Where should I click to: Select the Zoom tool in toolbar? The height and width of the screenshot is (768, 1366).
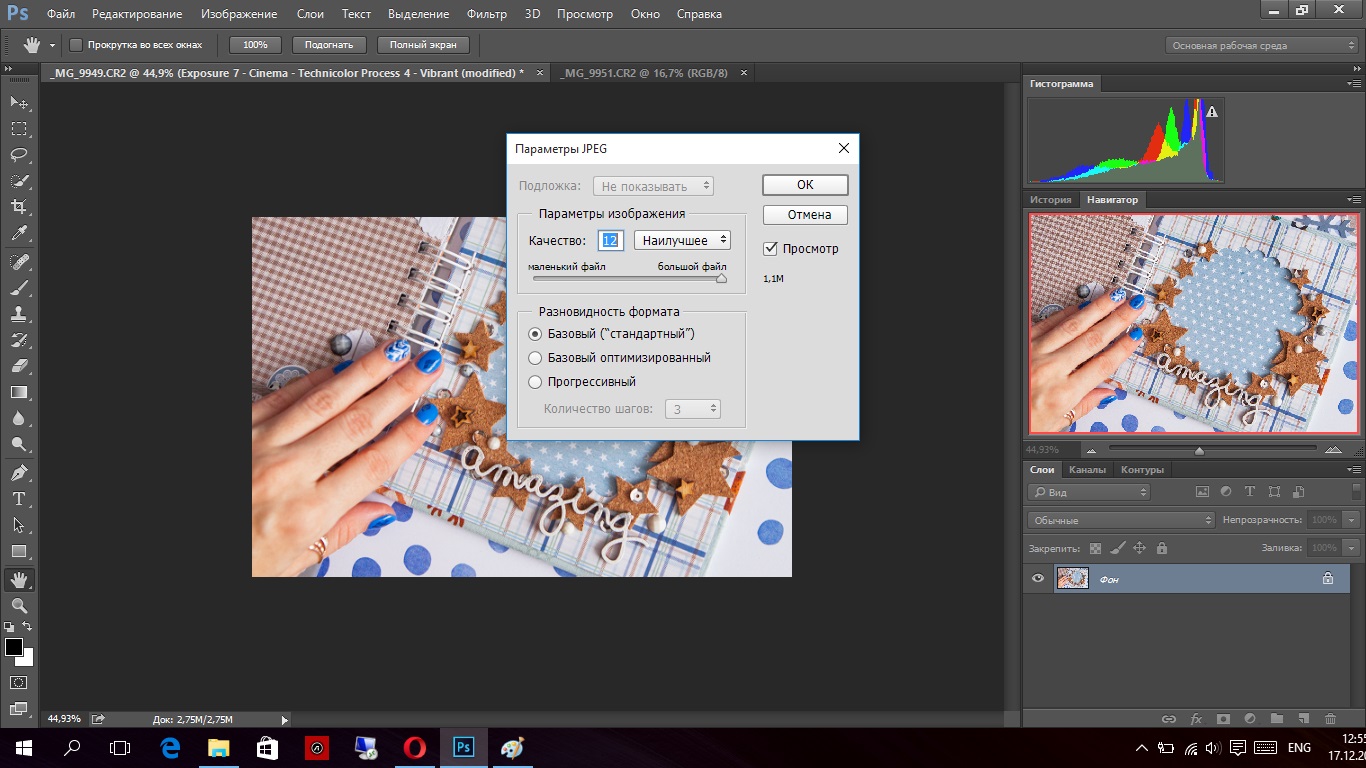click(x=19, y=606)
